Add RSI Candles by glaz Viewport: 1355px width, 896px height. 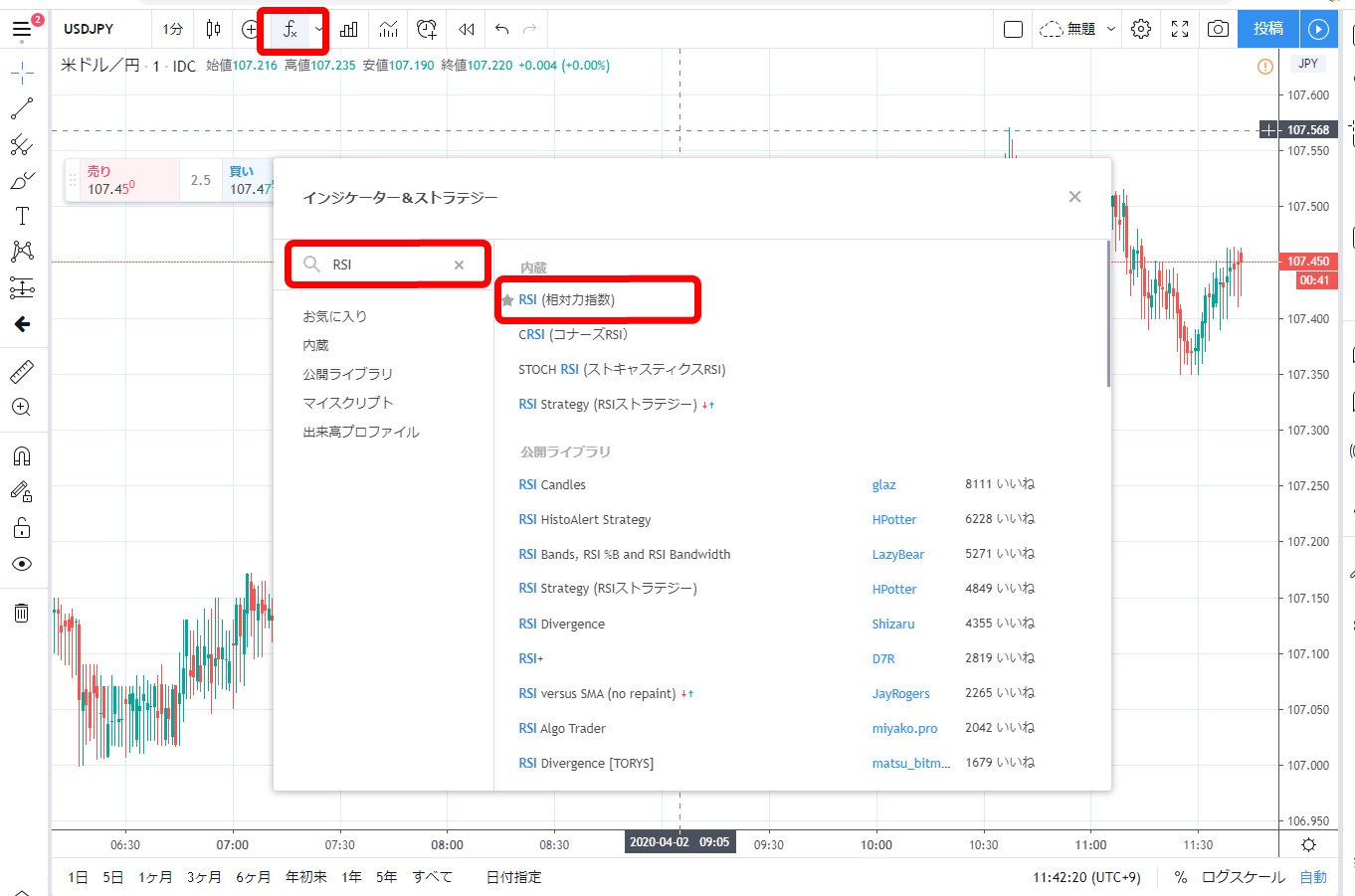tap(552, 485)
